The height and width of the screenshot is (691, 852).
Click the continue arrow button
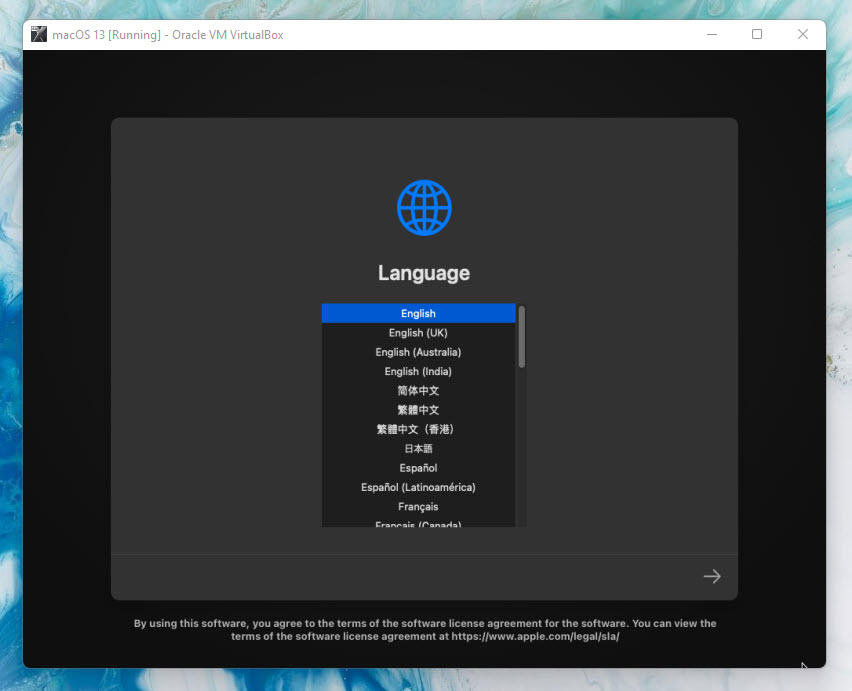pos(711,576)
